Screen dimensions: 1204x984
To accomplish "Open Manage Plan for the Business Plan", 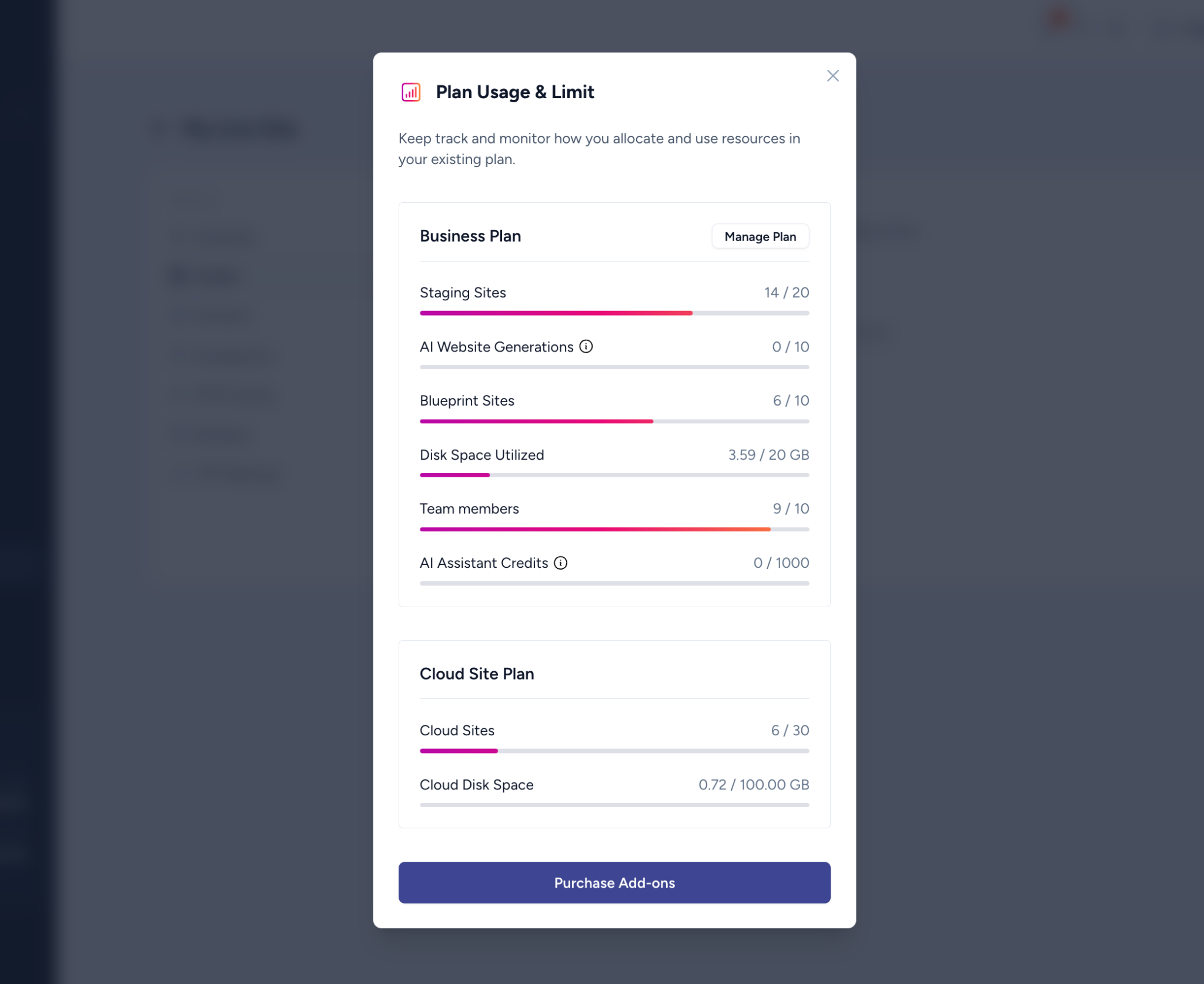I will [760, 236].
